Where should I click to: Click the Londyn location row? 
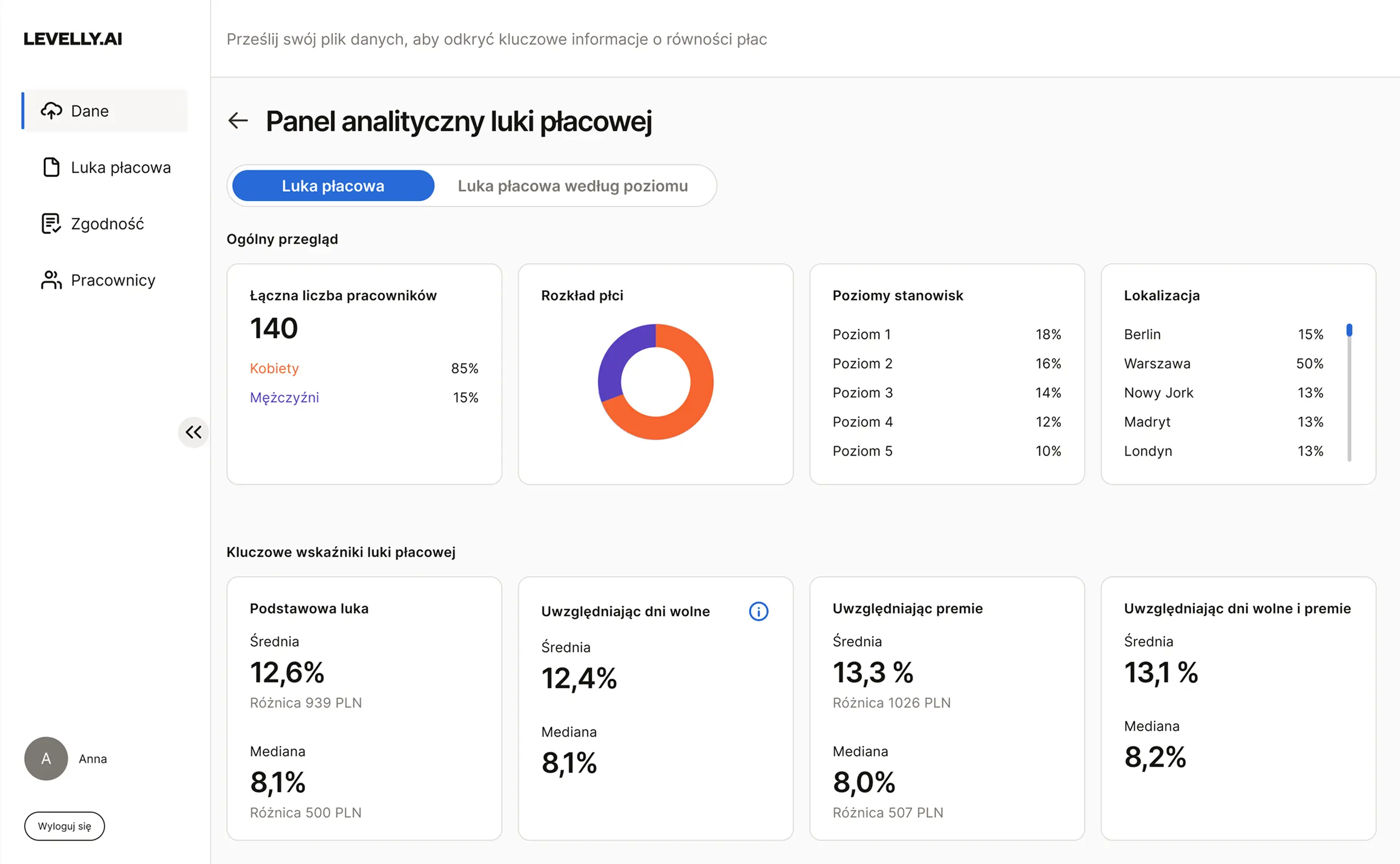pyautogui.click(x=1223, y=451)
